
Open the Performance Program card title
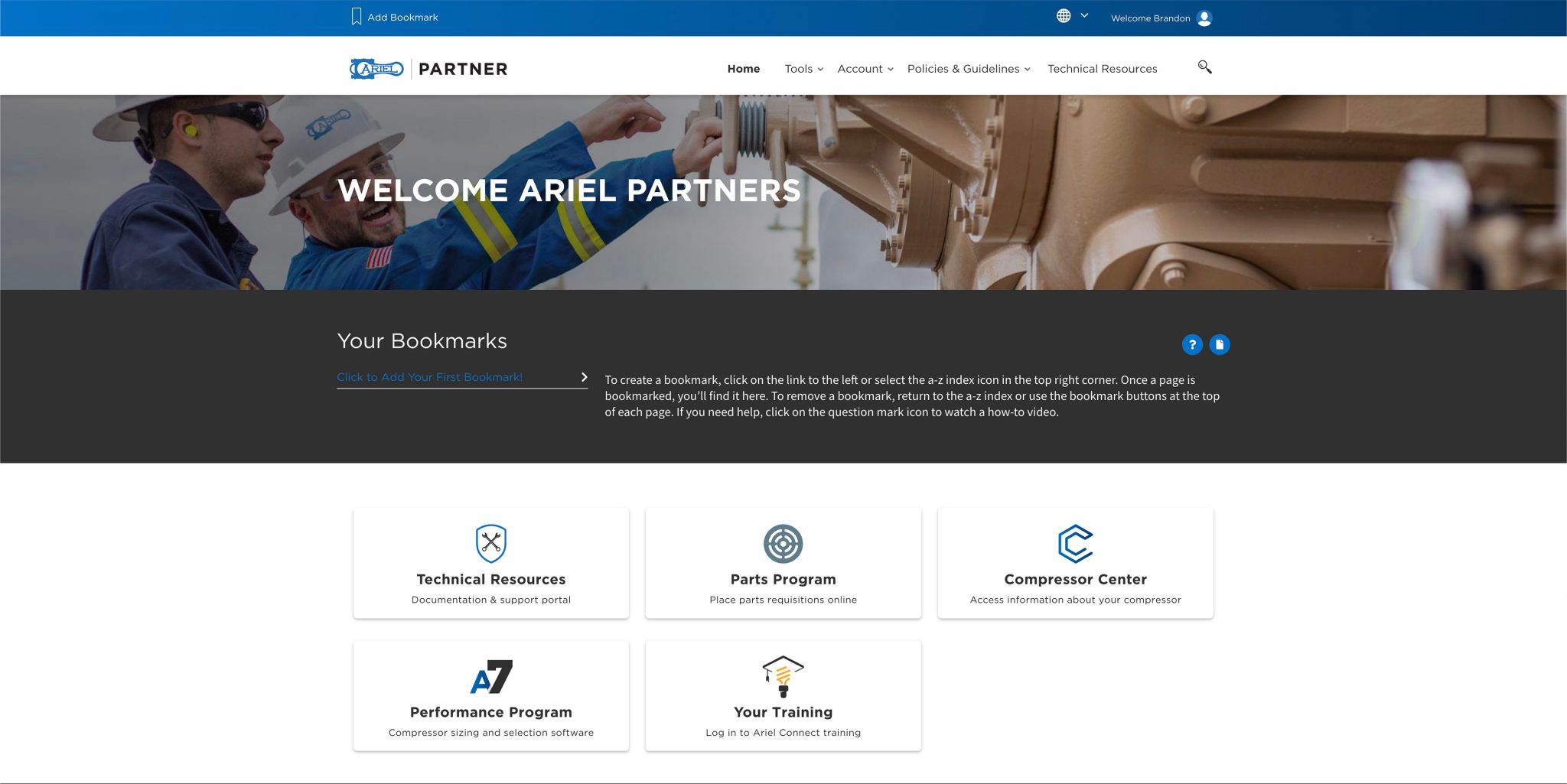pos(491,712)
